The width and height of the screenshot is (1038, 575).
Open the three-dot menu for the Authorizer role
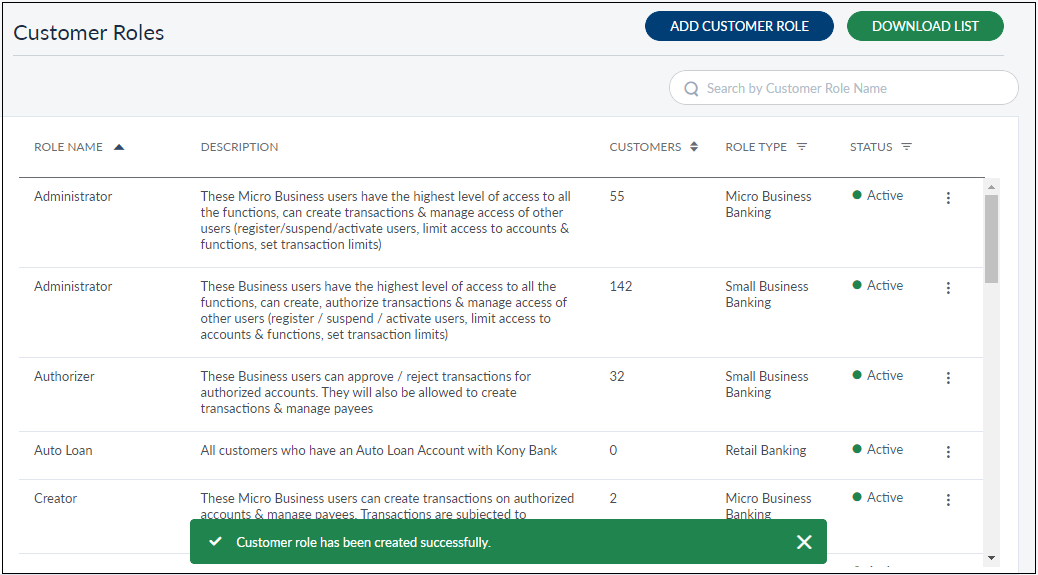948,378
